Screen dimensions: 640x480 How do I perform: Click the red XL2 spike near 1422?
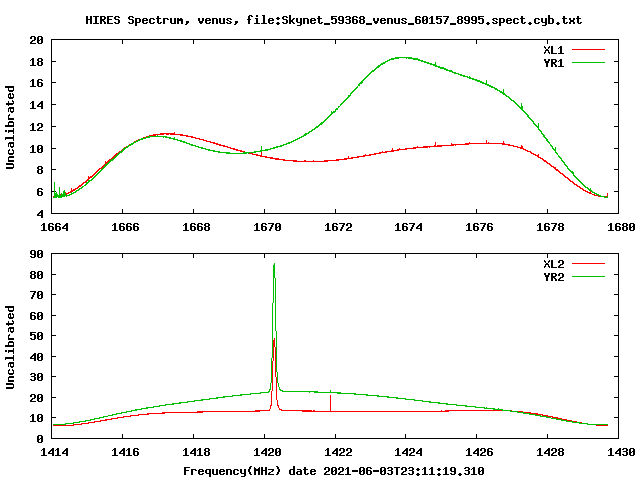point(331,403)
